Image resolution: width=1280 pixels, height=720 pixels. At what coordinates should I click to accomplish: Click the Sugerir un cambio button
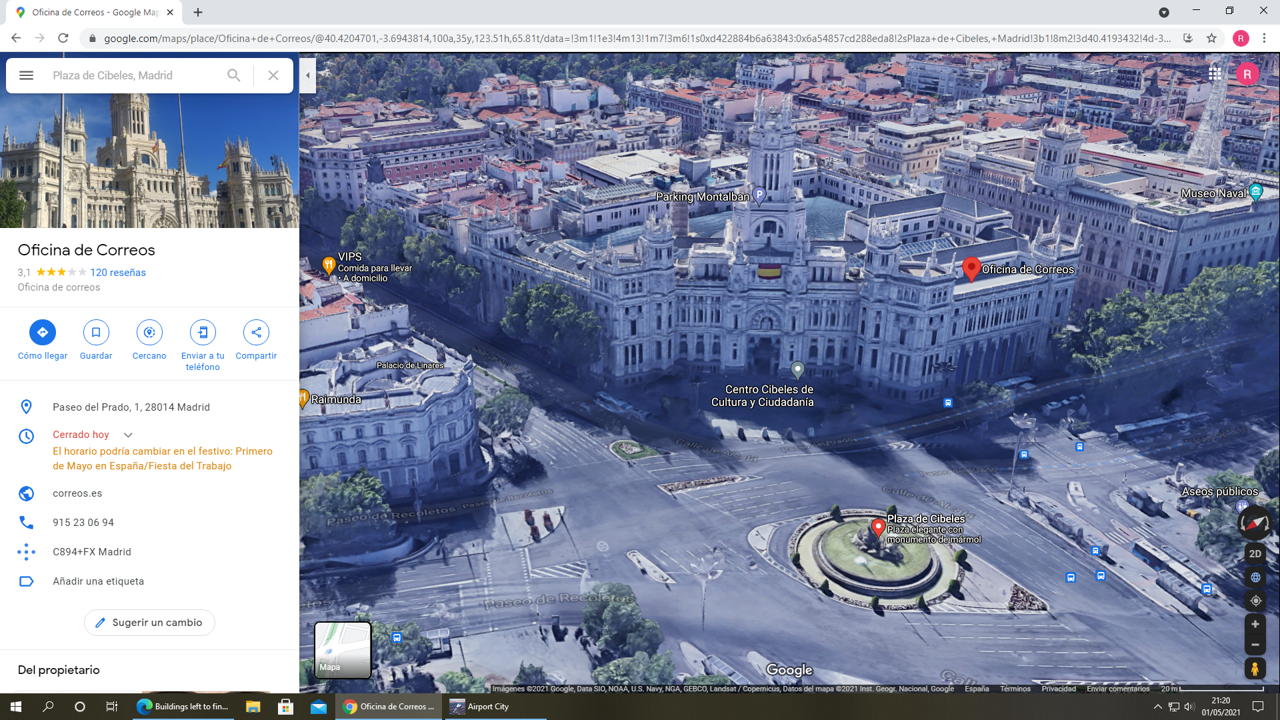point(149,622)
